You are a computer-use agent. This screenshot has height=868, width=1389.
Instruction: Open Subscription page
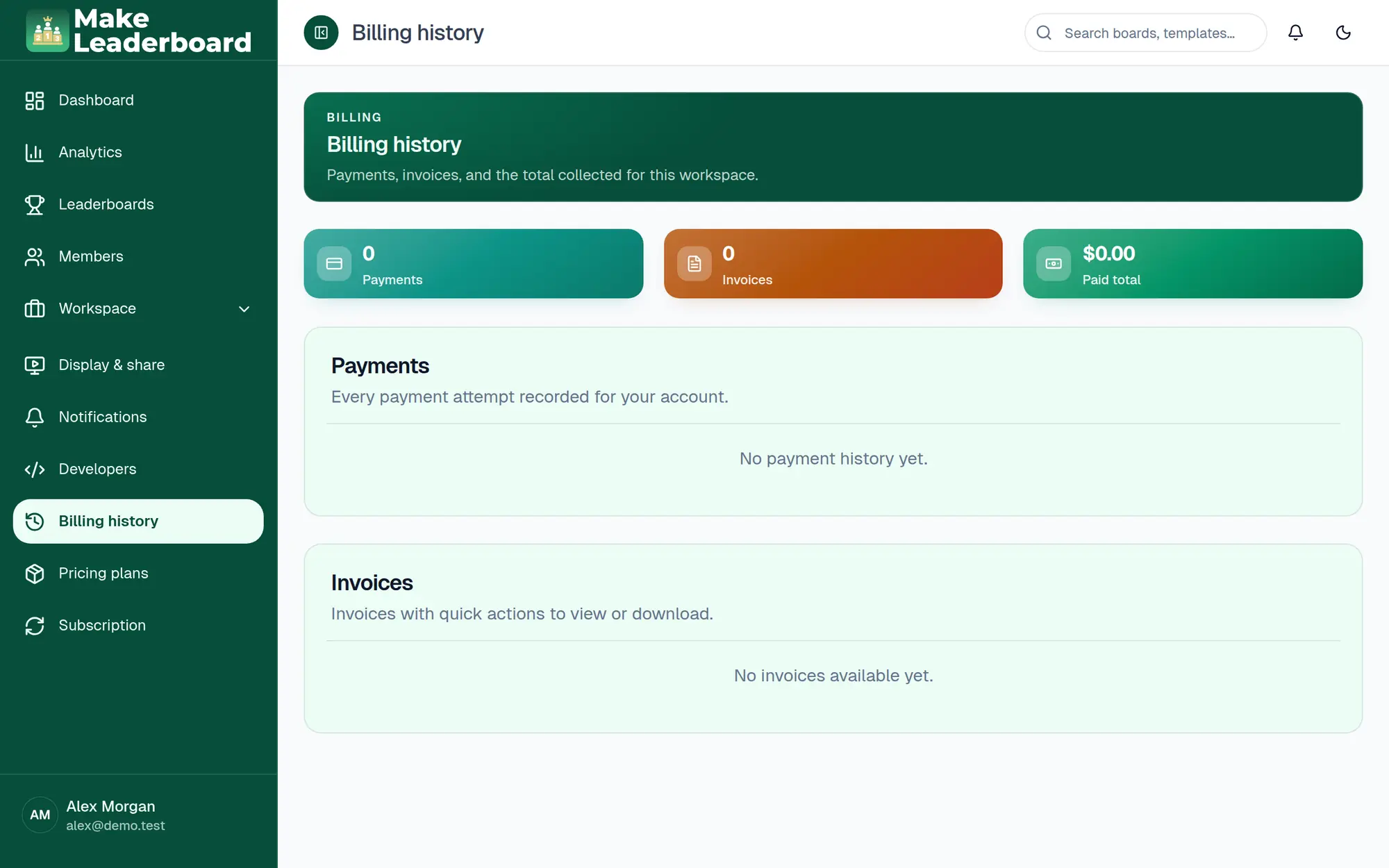(138, 626)
